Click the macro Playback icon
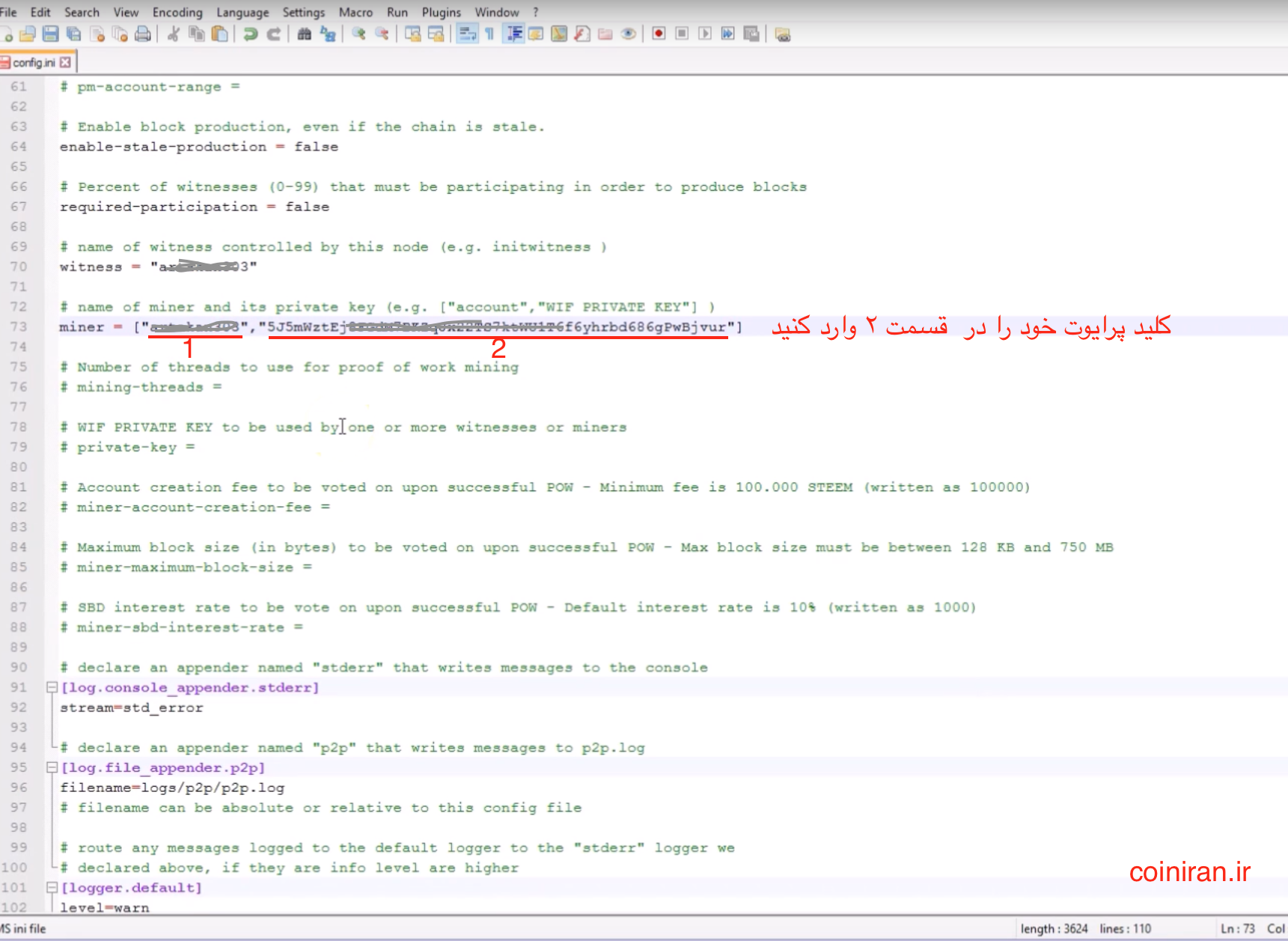This screenshot has width=1288, height=941. 705,34
